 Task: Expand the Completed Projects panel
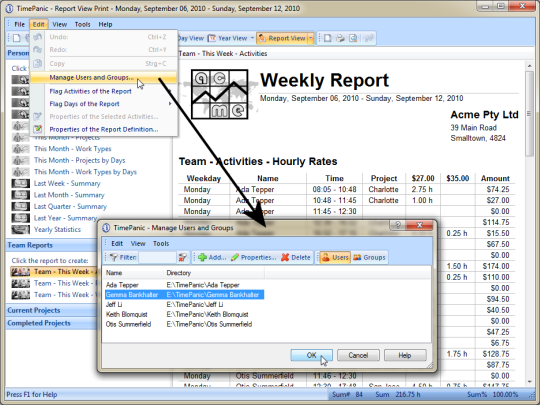coord(52,323)
